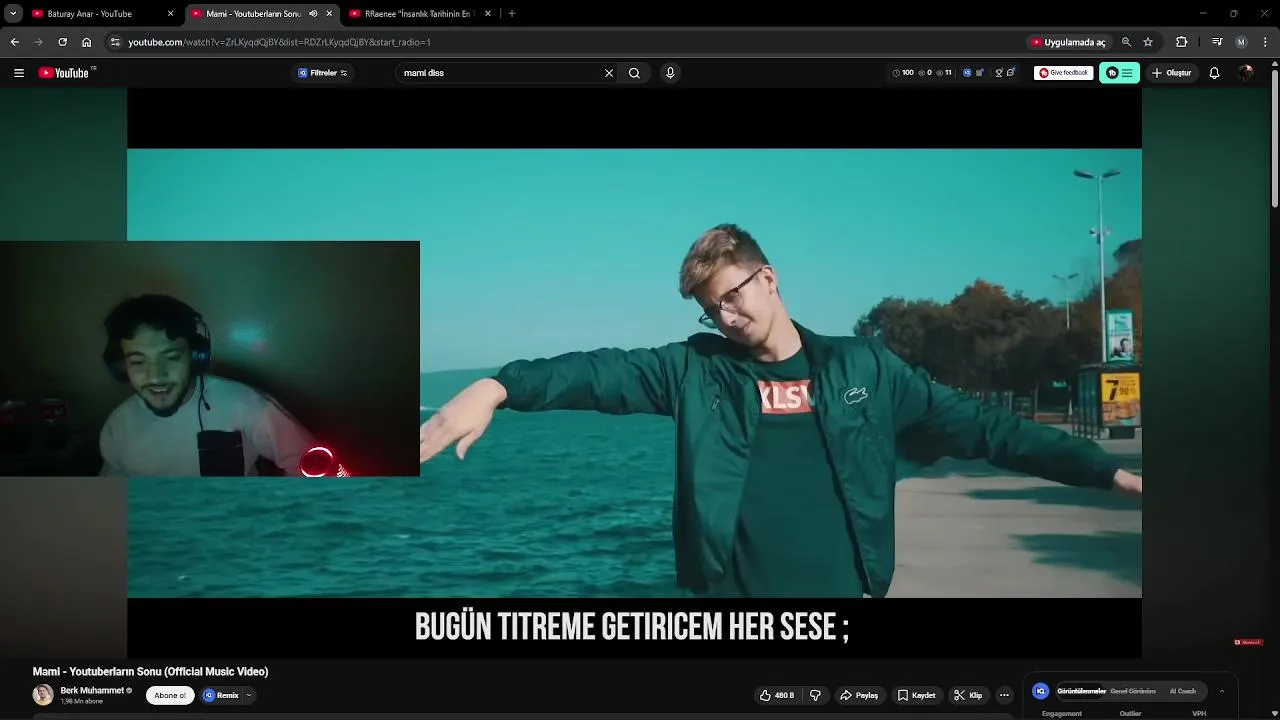Collapse the vidIQ panel with the chevron
The width and height of the screenshot is (1280, 720).
(1221, 691)
